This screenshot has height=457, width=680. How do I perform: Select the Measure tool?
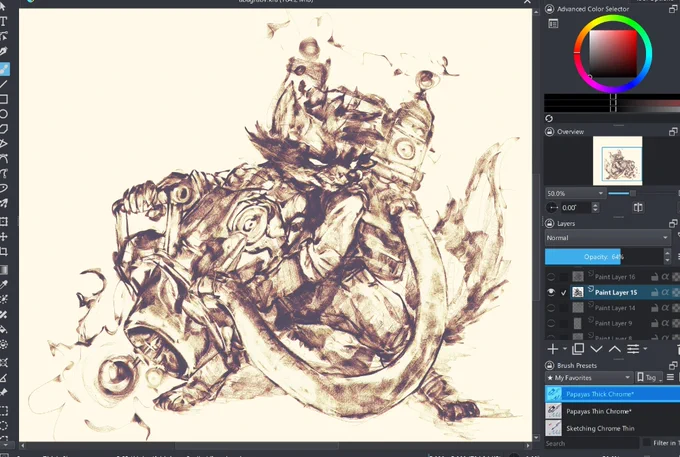(x=3, y=378)
